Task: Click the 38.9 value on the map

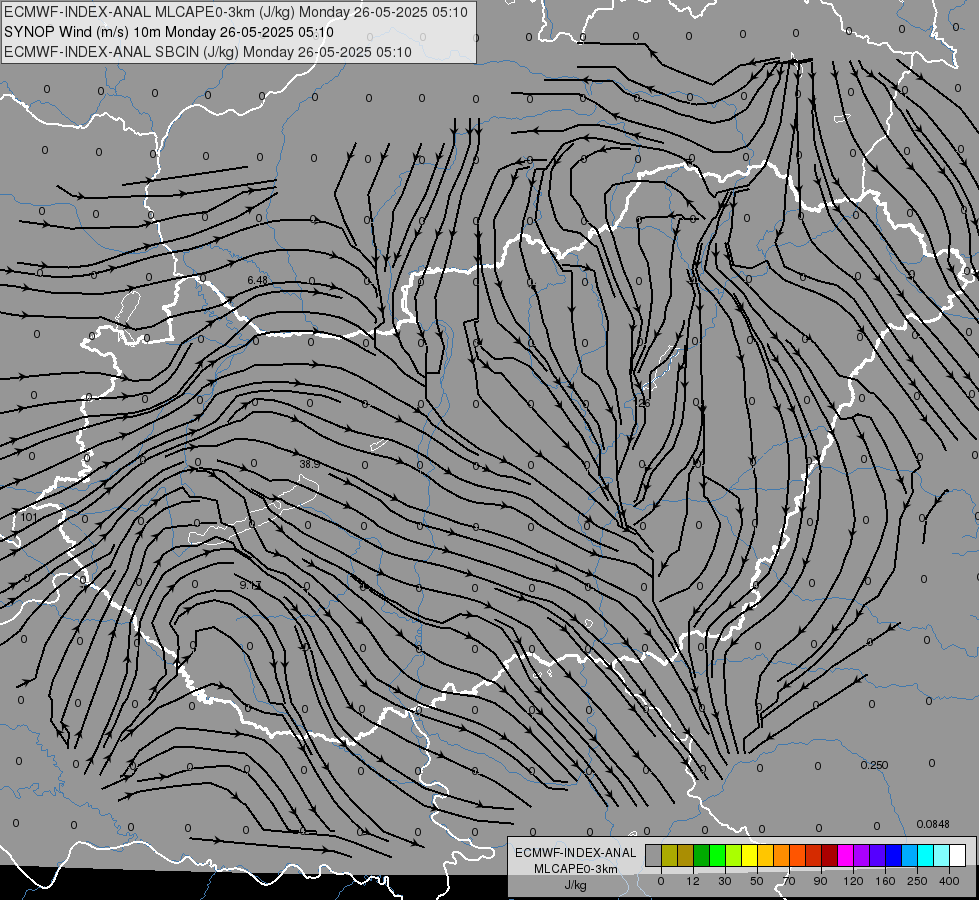Action: point(310,464)
